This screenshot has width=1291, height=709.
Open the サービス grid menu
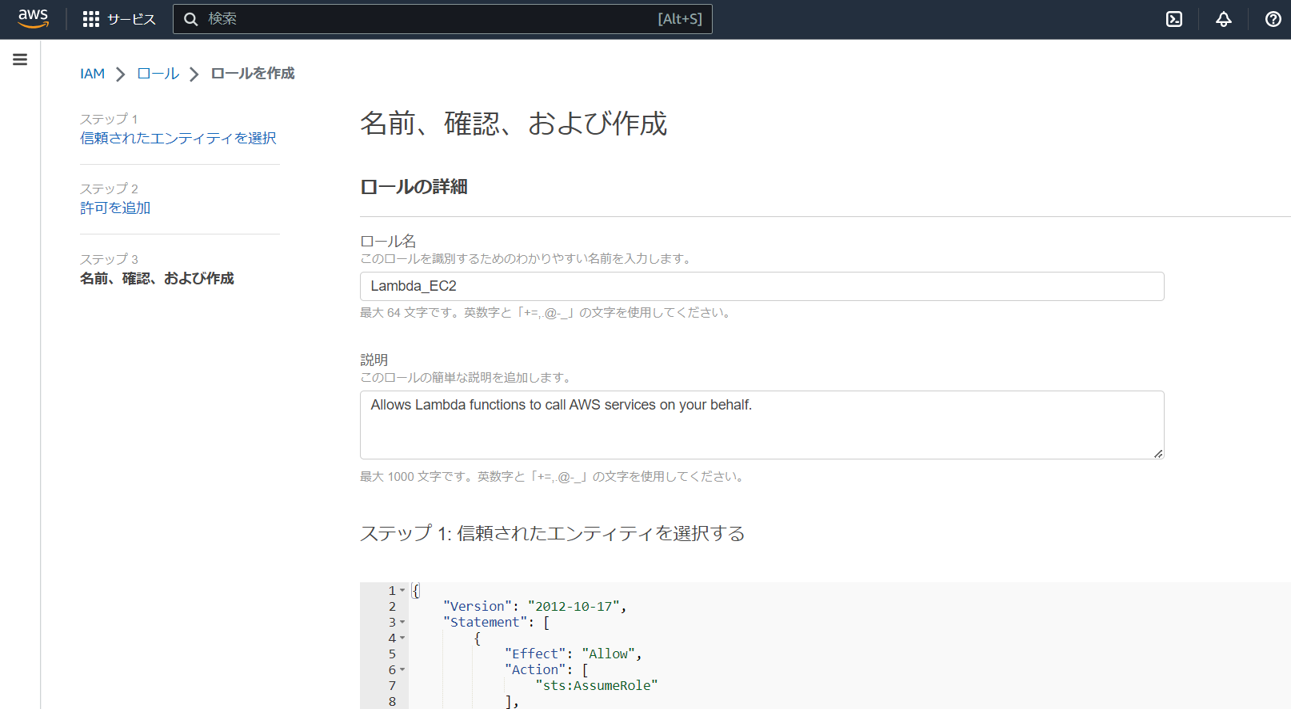(119, 19)
